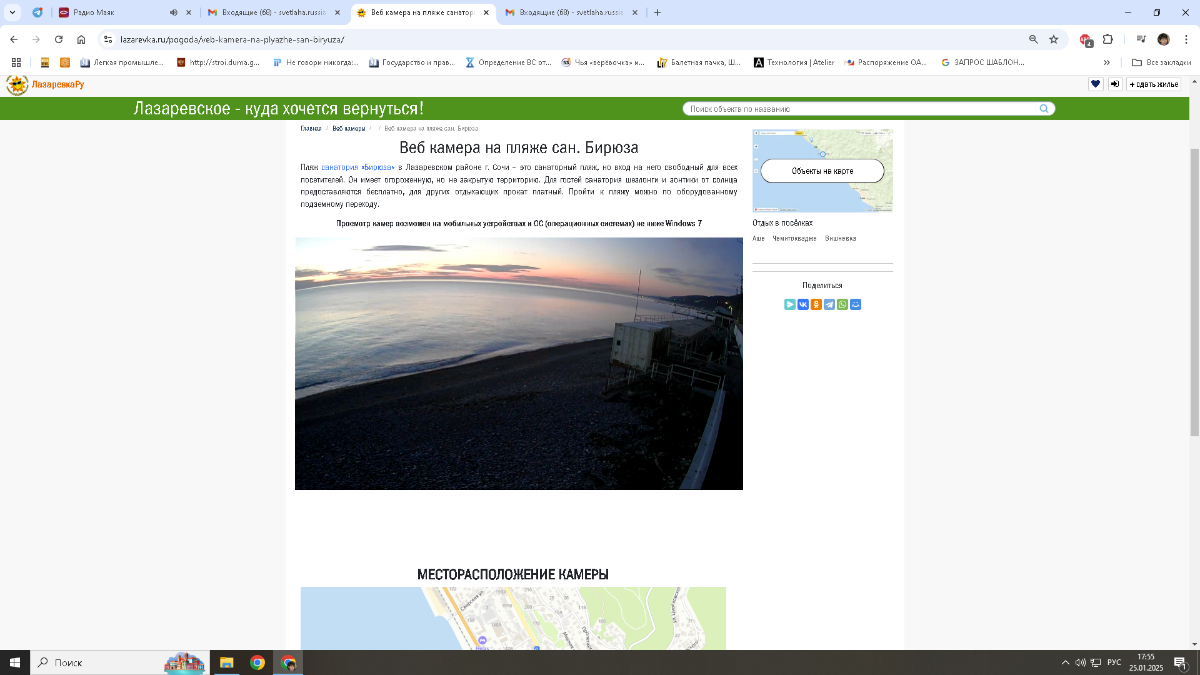
Task: Share page via Odnoklassniki icon
Action: click(x=816, y=304)
